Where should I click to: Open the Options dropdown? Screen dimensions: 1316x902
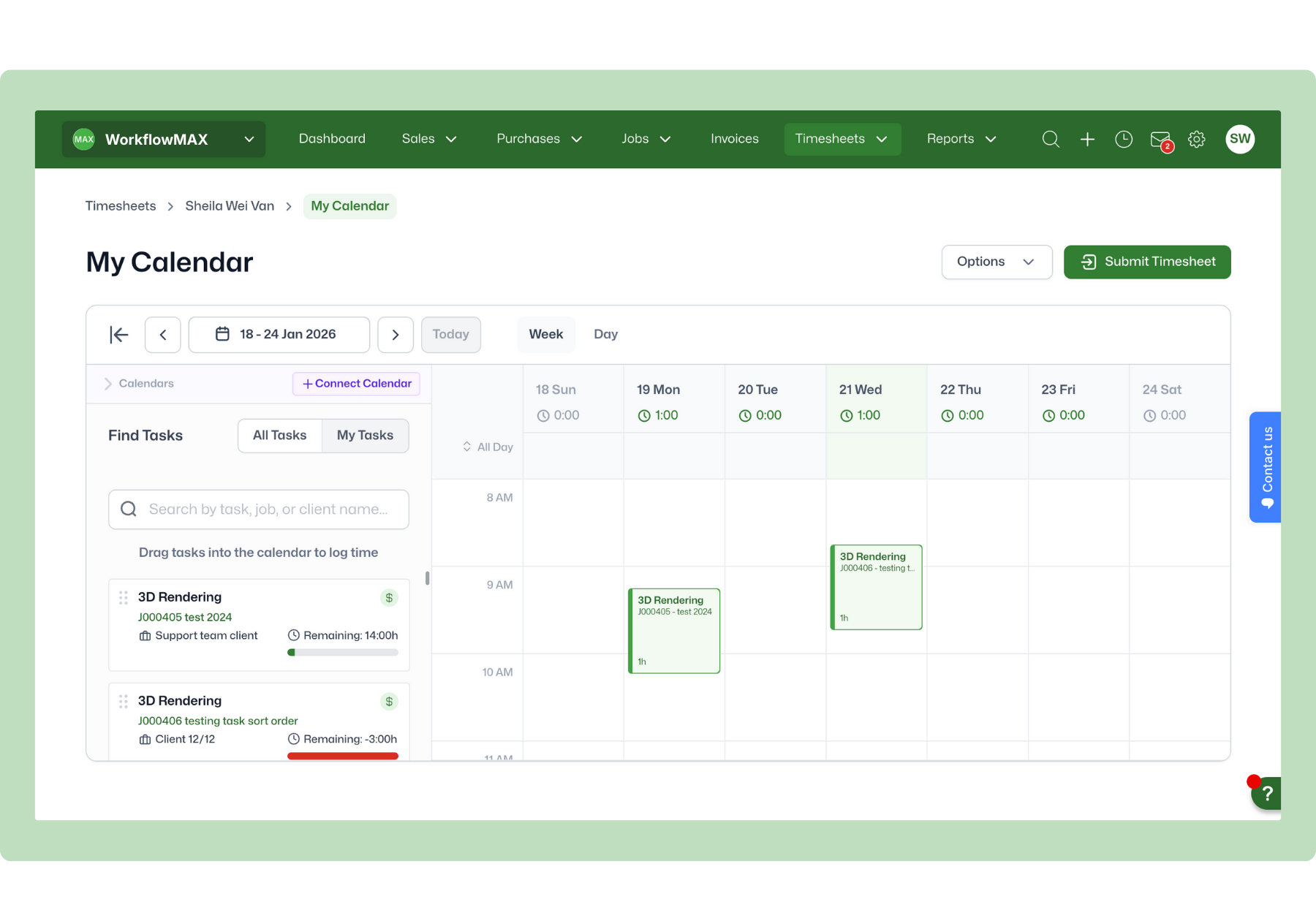click(x=997, y=262)
